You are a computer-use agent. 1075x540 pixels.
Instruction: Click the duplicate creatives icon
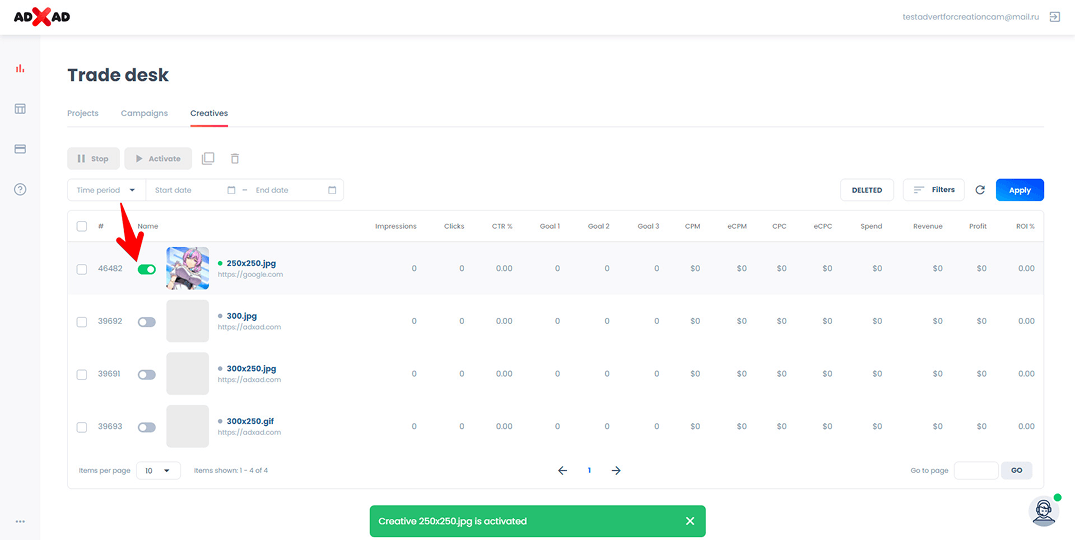click(x=208, y=159)
